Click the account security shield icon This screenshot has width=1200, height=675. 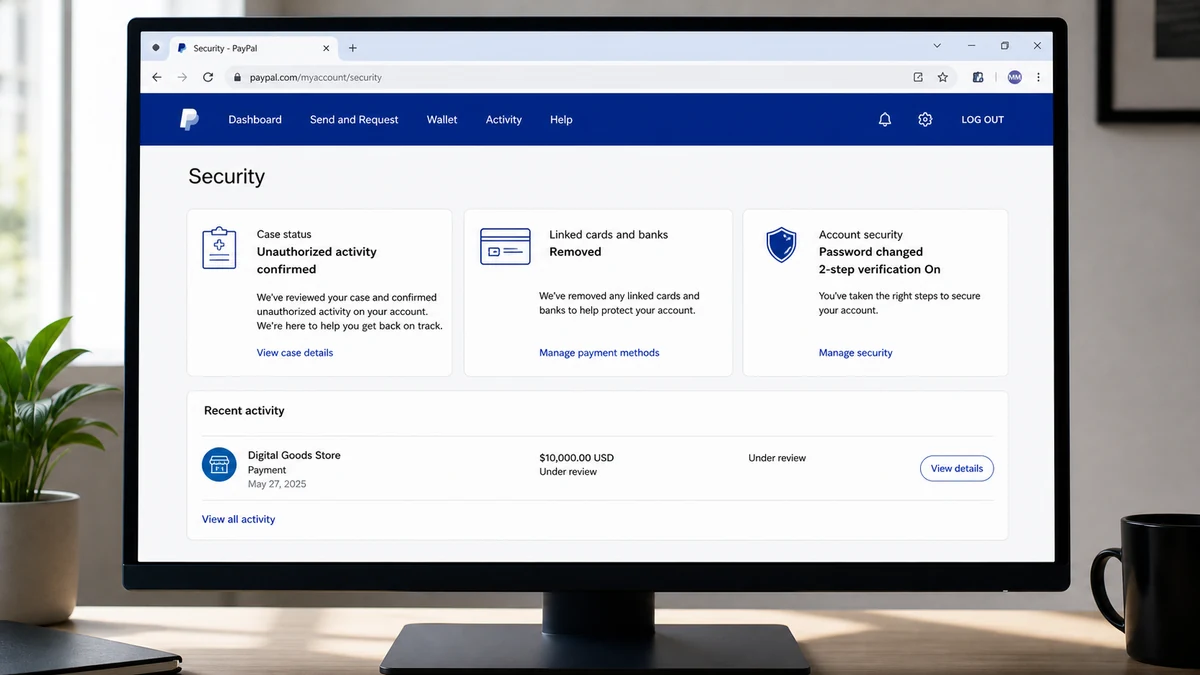tap(781, 244)
